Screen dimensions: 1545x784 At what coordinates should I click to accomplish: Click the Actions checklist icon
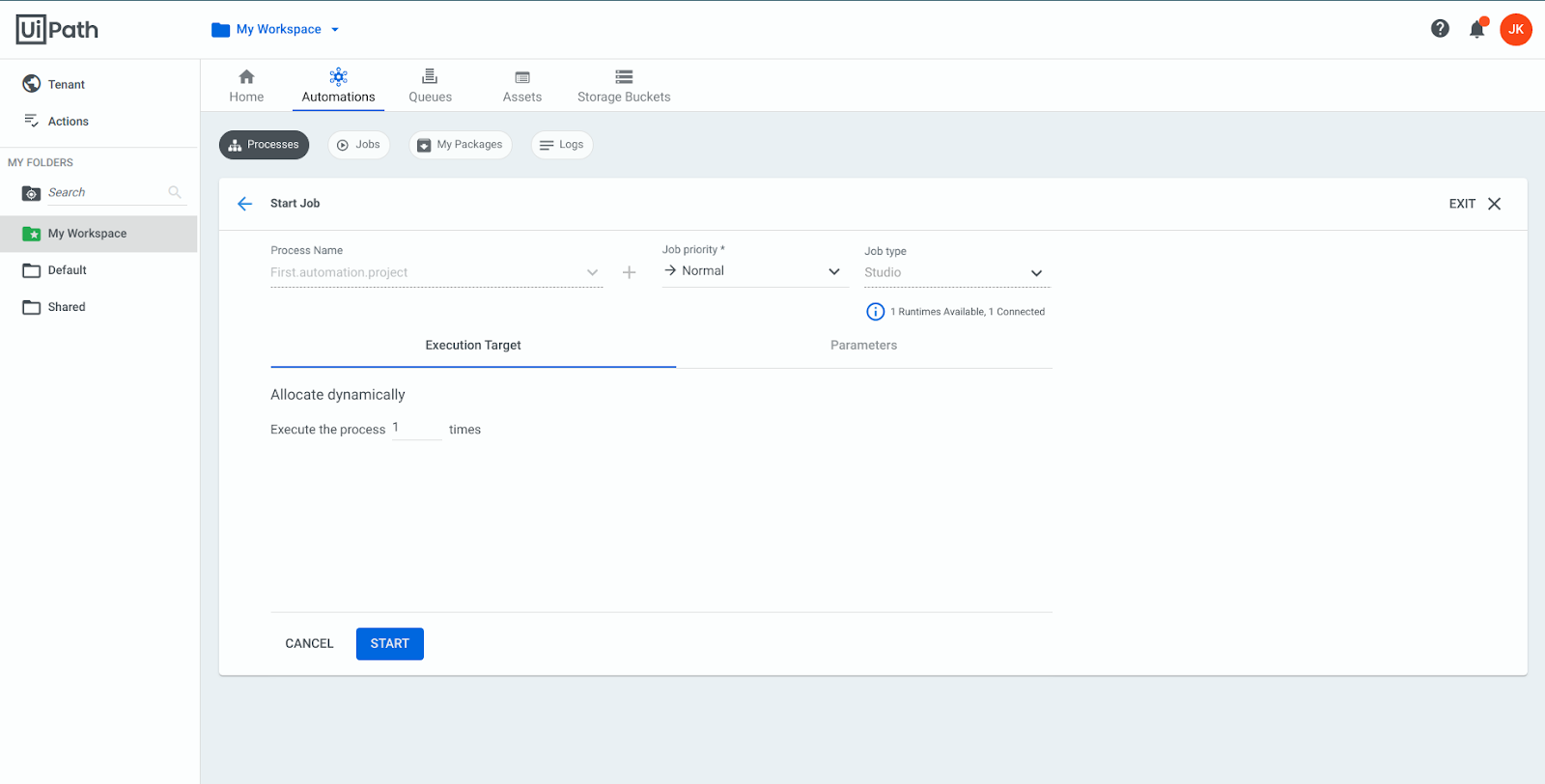32,121
